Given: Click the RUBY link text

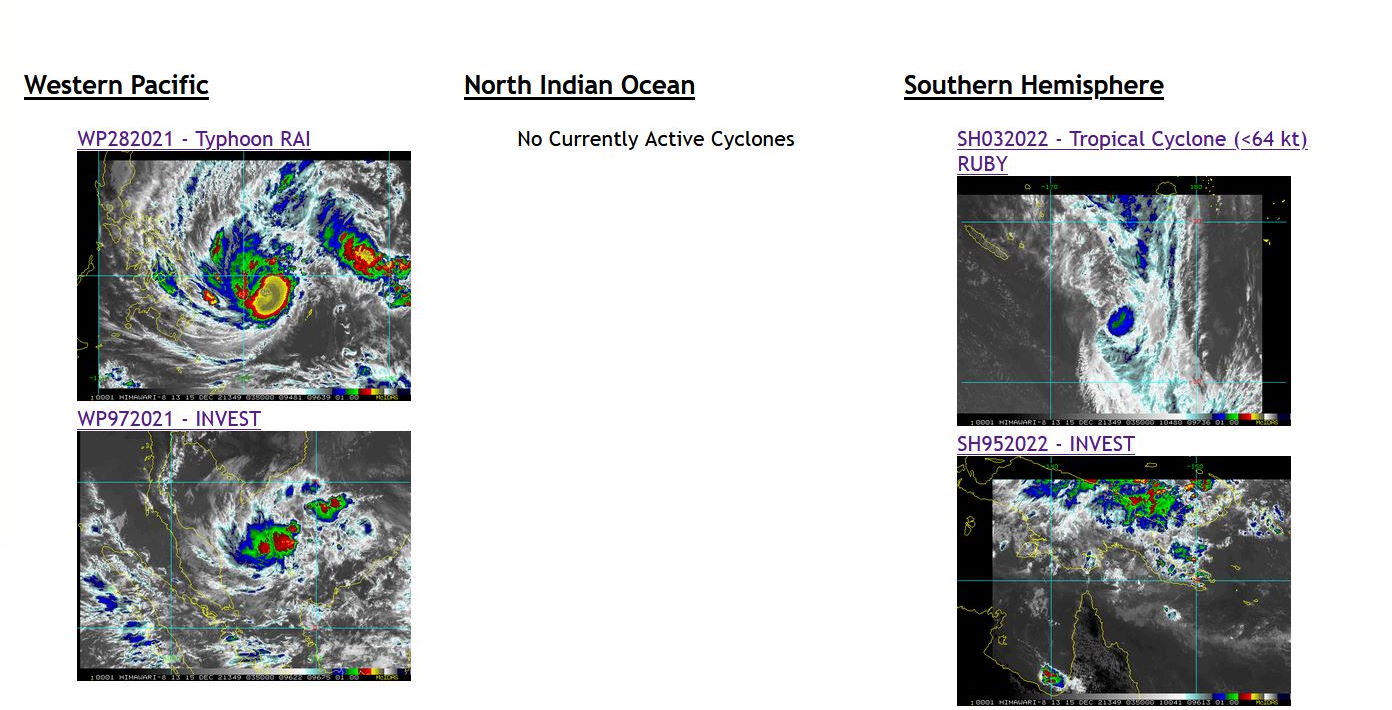Looking at the screenshot, I should [982, 164].
